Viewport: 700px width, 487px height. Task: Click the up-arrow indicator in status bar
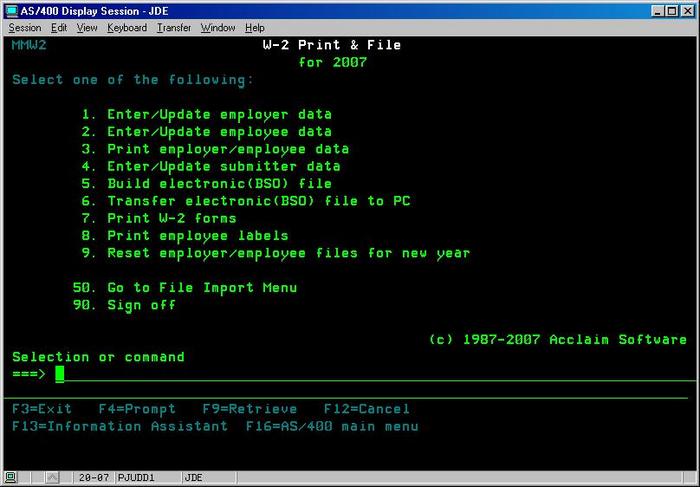[54, 478]
